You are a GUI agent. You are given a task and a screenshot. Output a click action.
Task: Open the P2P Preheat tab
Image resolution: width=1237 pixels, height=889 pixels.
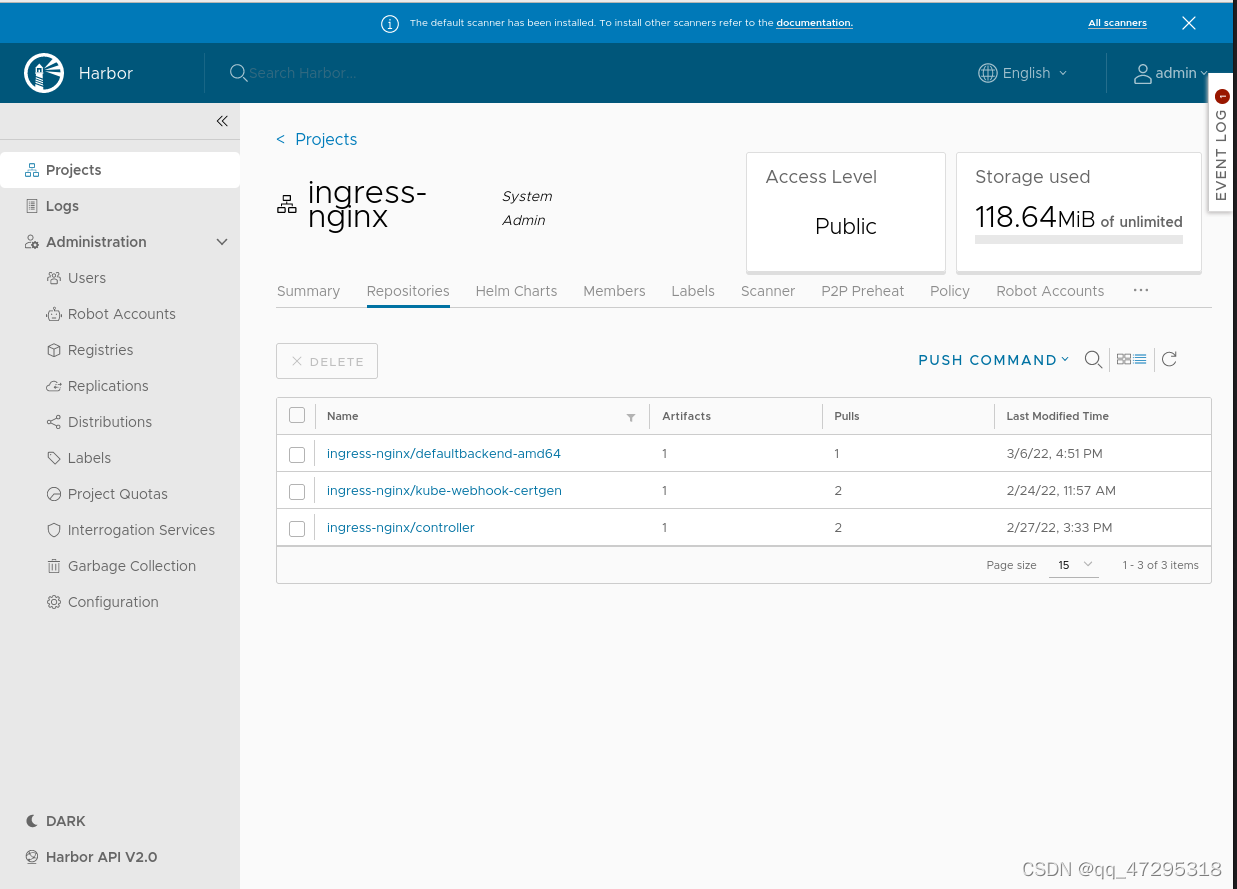863,291
